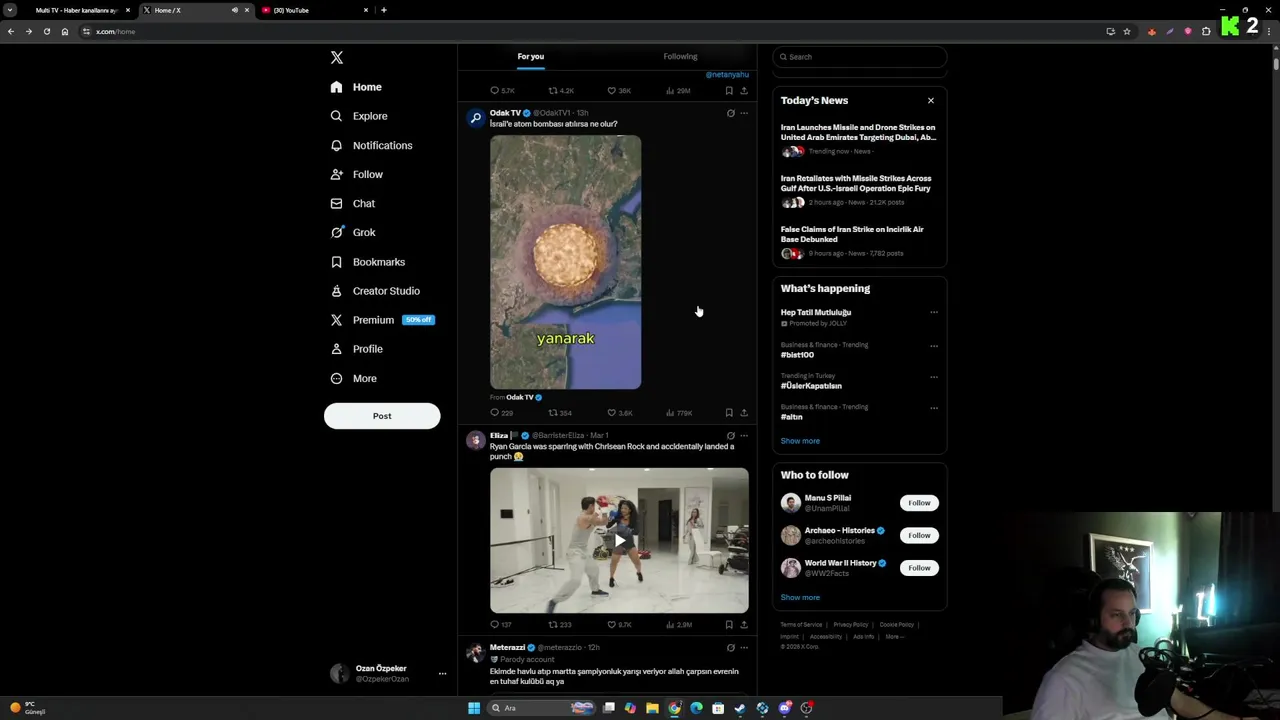
Task: Open more options on Eliza's post
Action: (744, 436)
